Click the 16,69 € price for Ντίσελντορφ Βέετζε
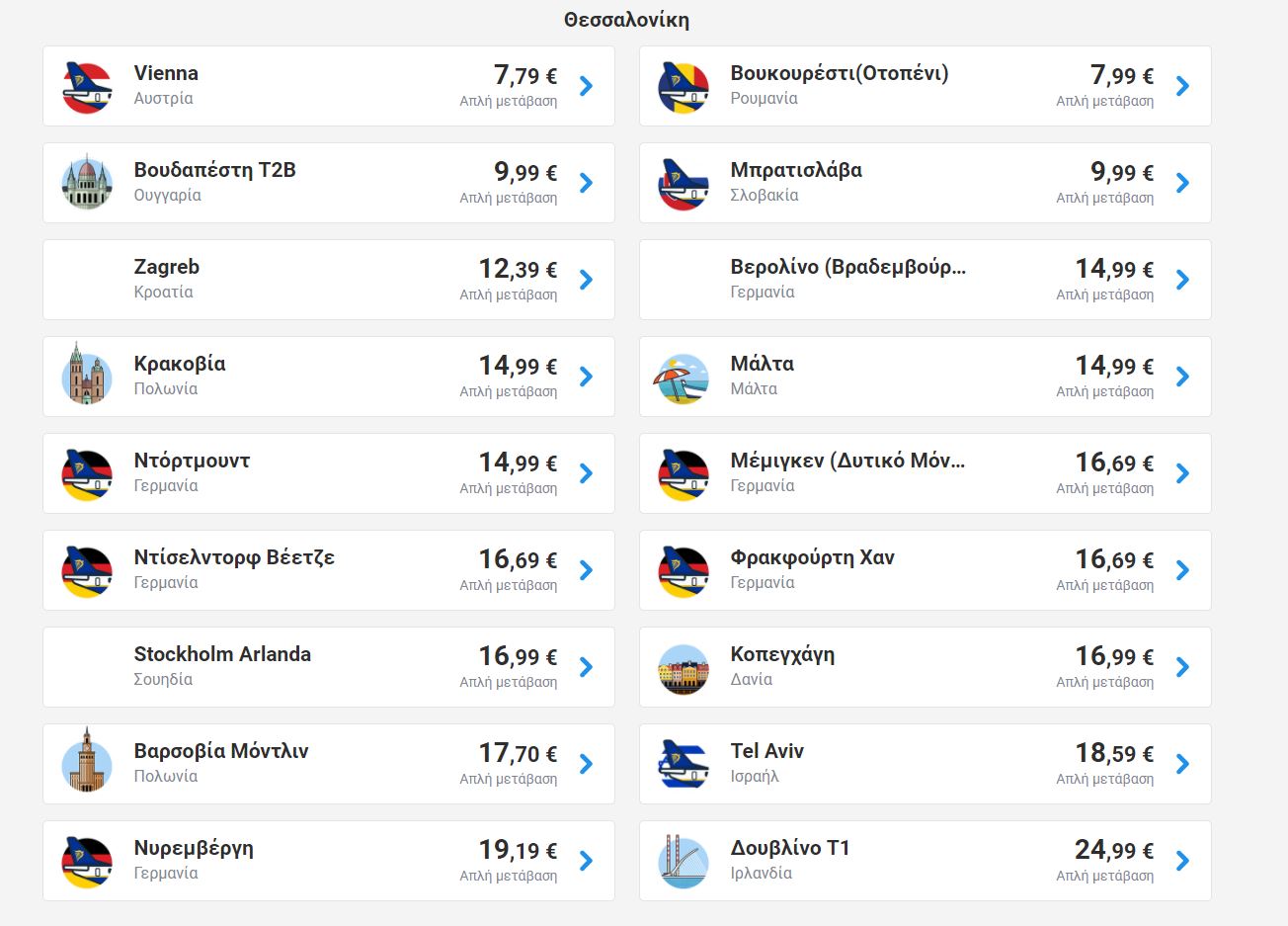 (518, 559)
